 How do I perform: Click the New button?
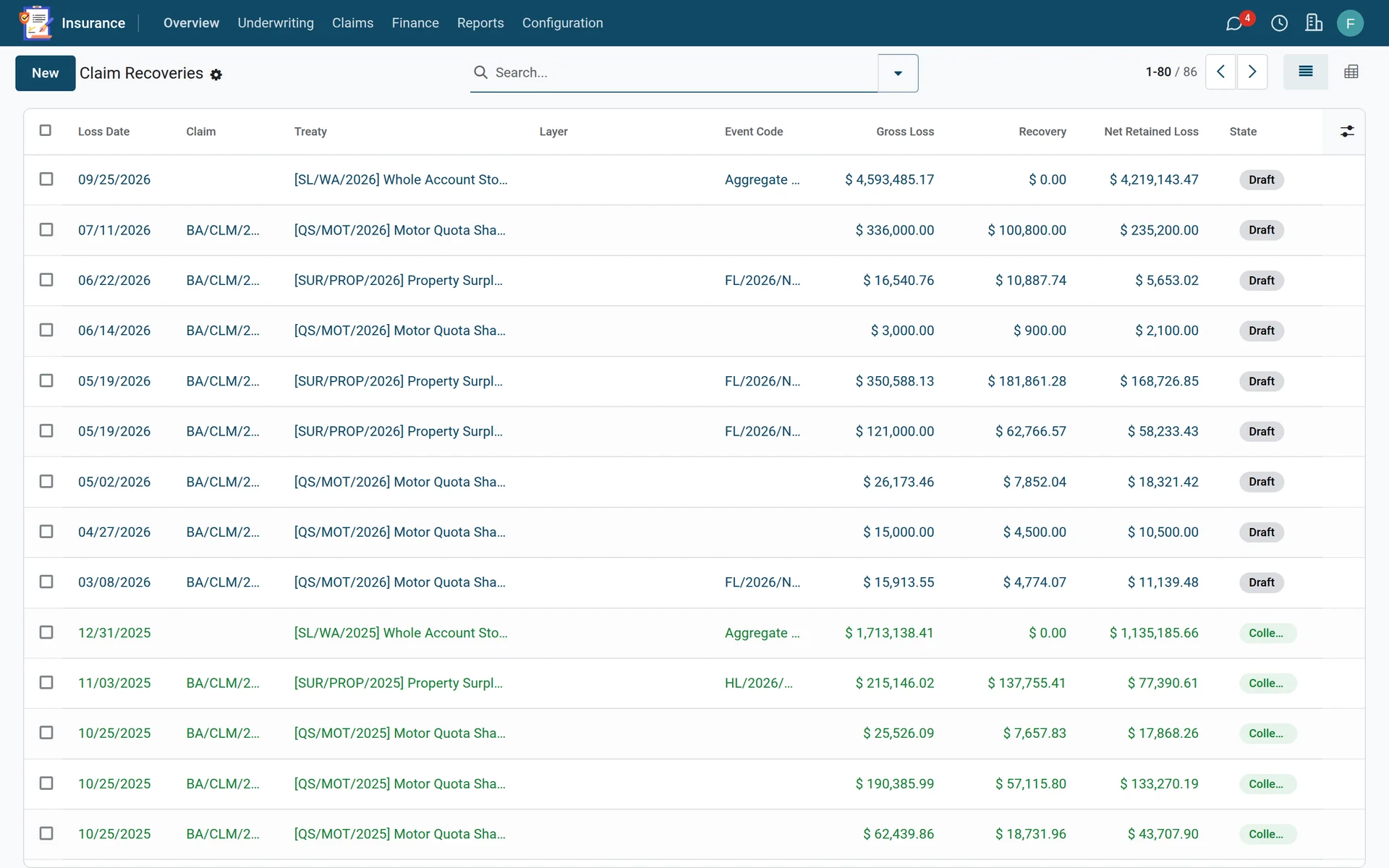(45, 73)
